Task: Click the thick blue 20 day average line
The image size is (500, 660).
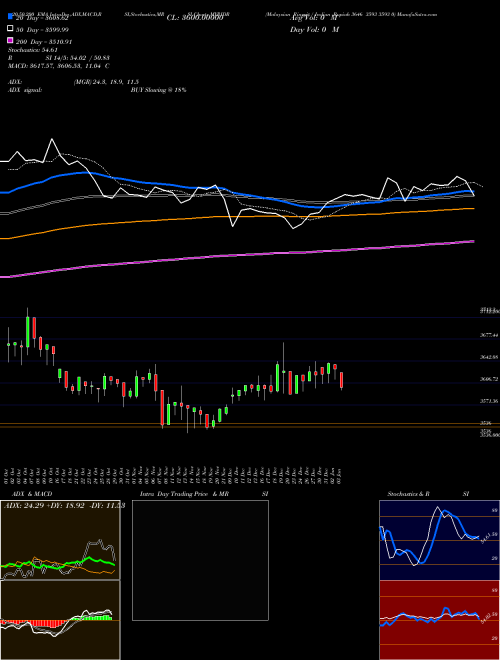Action: (x=237, y=192)
